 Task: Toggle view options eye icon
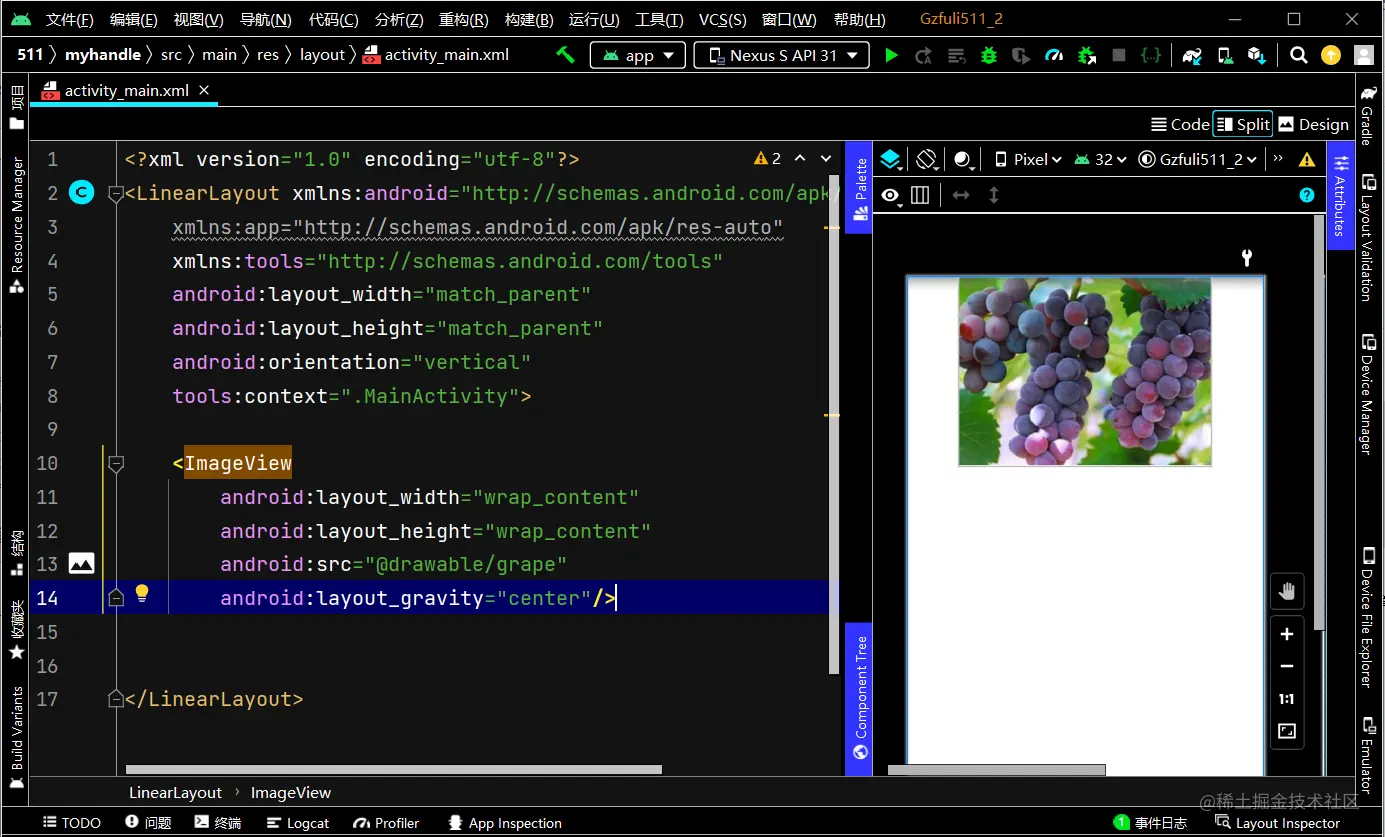(x=890, y=195)
